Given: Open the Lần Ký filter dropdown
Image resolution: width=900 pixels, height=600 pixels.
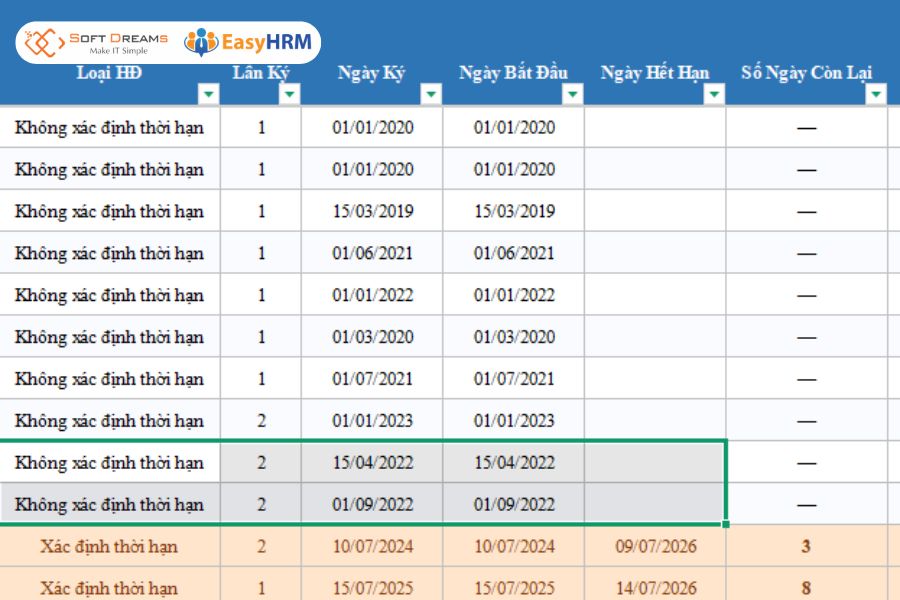Looking at the screenshot, I should click(x=289, y=94).
